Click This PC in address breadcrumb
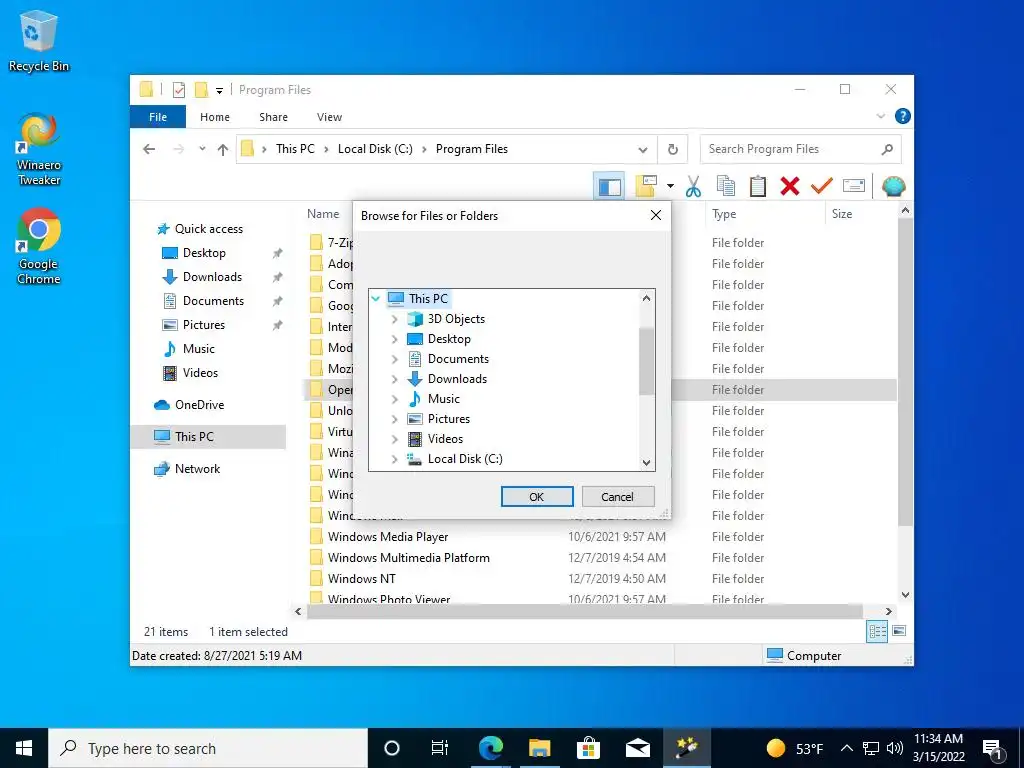This screenshot has width=1024, height=768. coord(295,149)
